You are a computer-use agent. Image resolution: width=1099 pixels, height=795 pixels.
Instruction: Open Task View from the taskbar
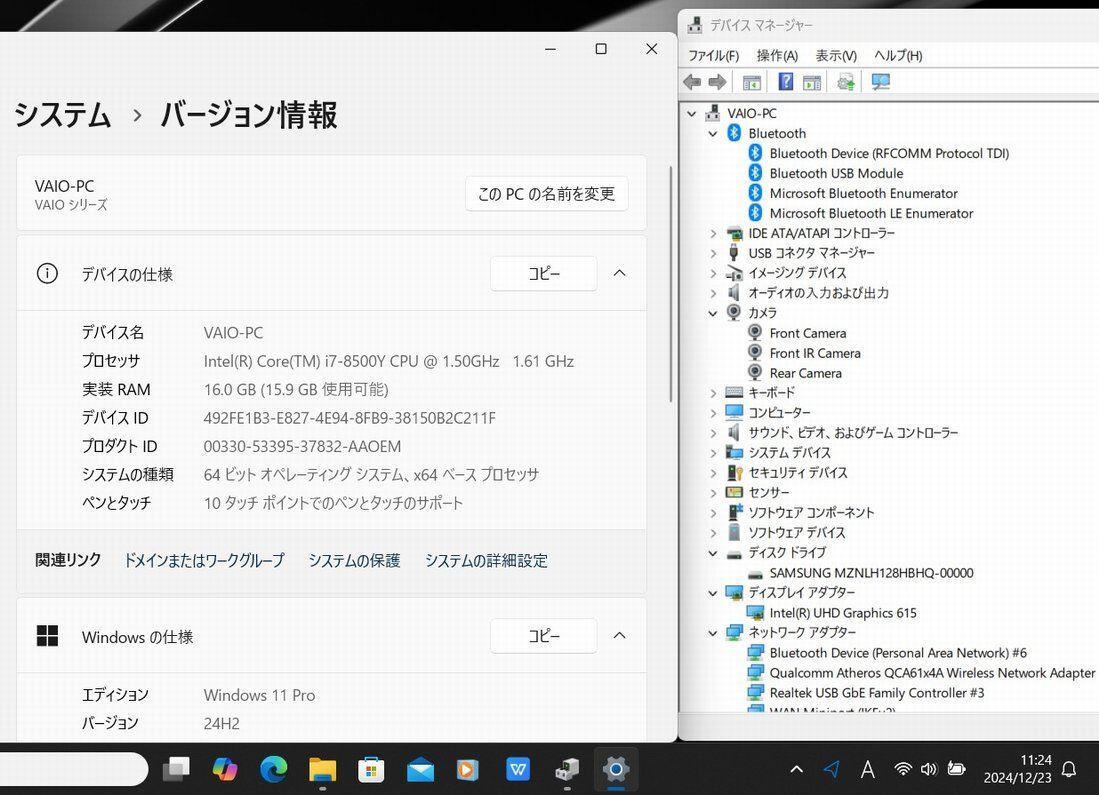[176, 769]
